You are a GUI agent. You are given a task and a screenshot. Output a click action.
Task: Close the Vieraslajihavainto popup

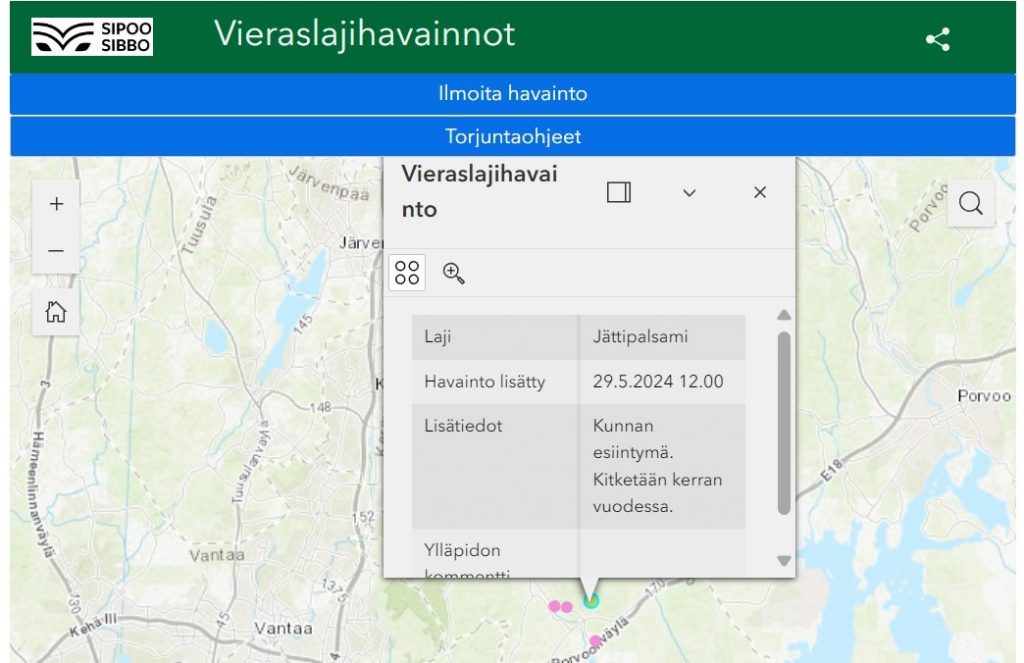760,193
